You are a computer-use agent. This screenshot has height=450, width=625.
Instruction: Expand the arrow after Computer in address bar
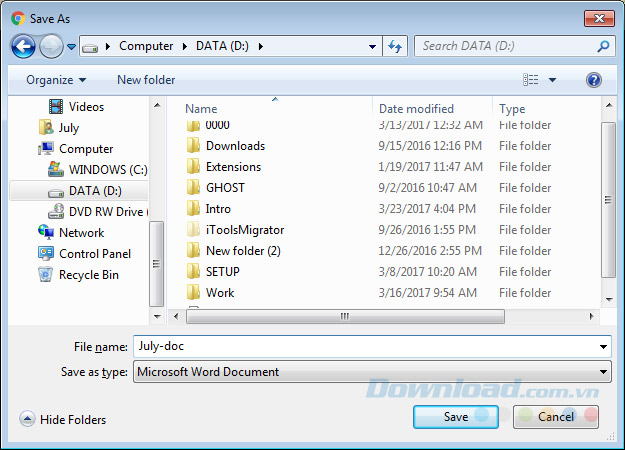(x=185, y=47)
